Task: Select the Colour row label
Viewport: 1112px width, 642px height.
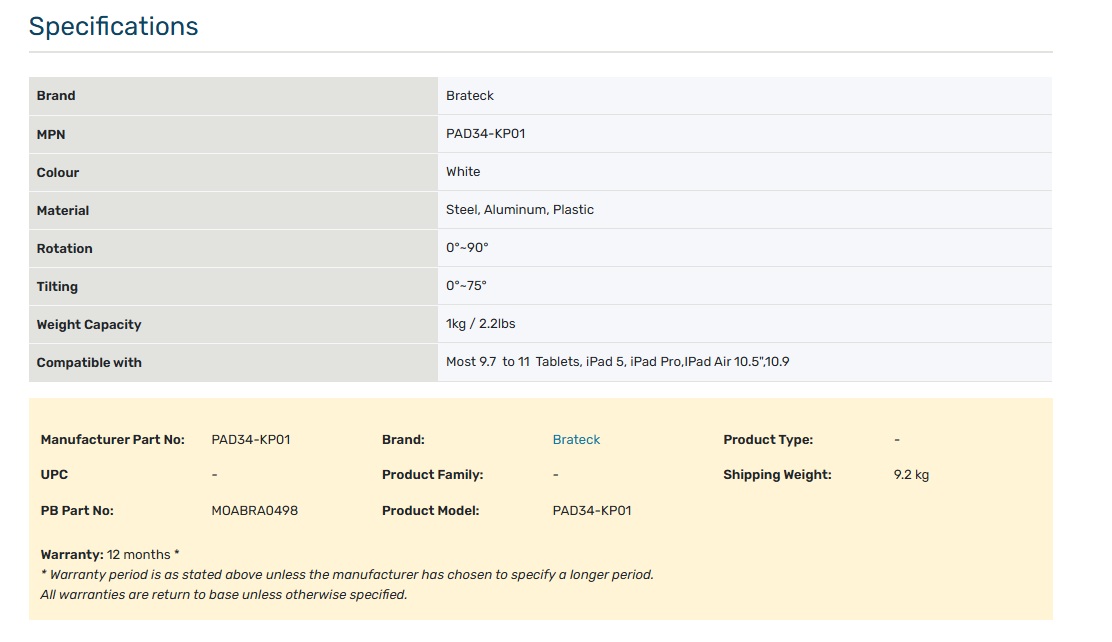Action: point(58,172)
